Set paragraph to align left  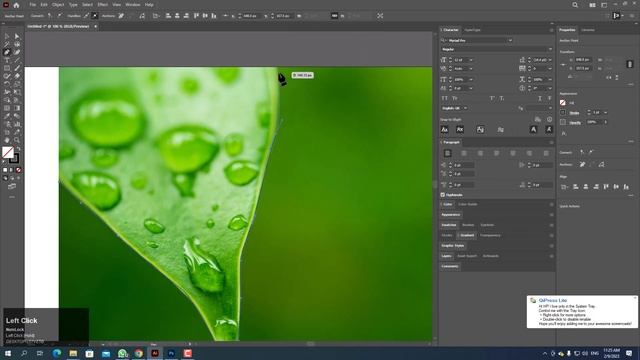pyautogui.click(x=447, y=153)
